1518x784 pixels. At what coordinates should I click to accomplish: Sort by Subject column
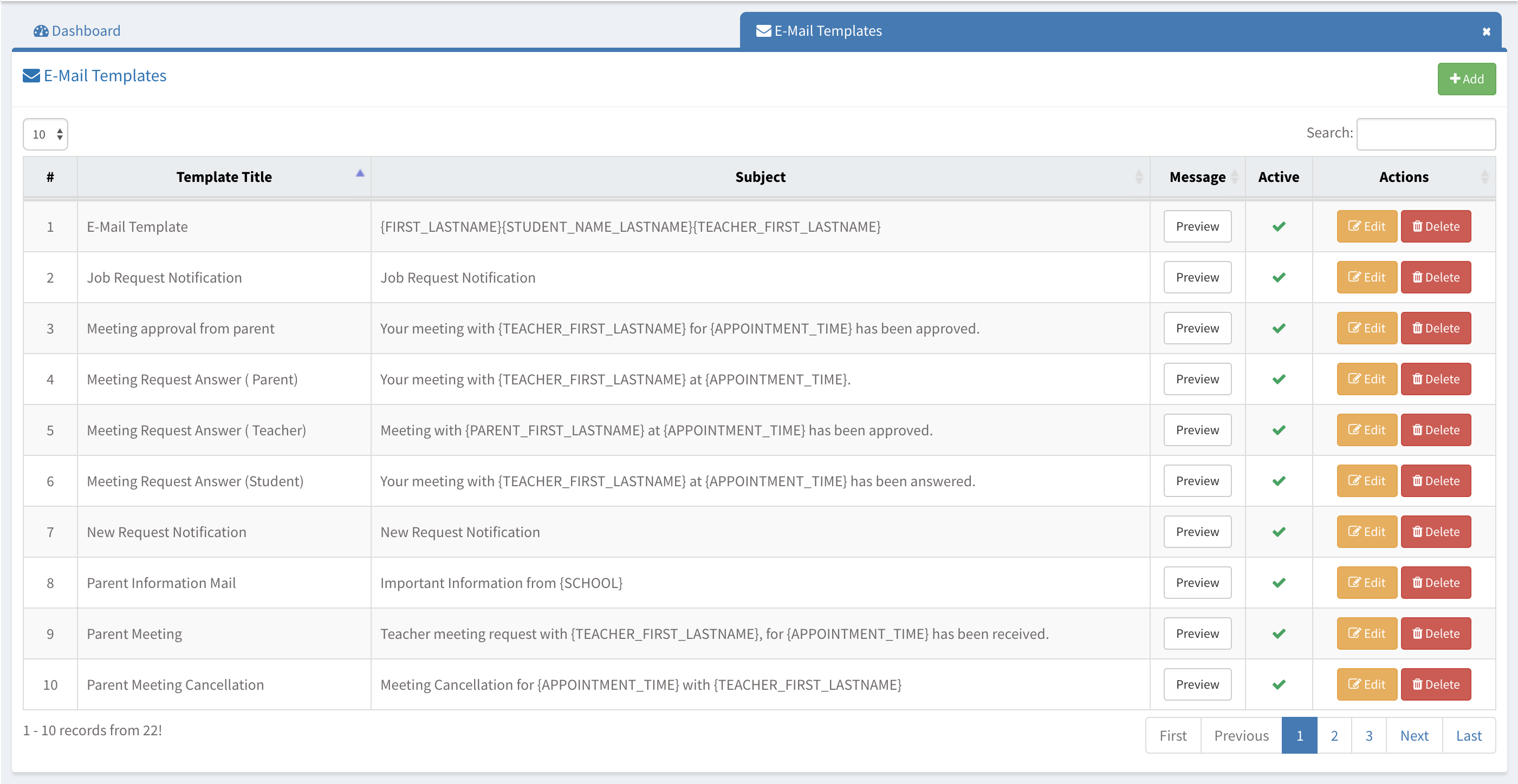coord(760,177)
